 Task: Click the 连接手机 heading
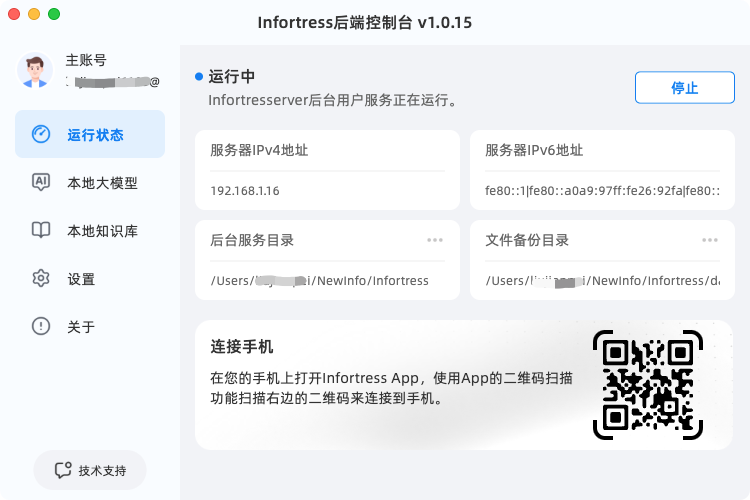tap(242, 346)
